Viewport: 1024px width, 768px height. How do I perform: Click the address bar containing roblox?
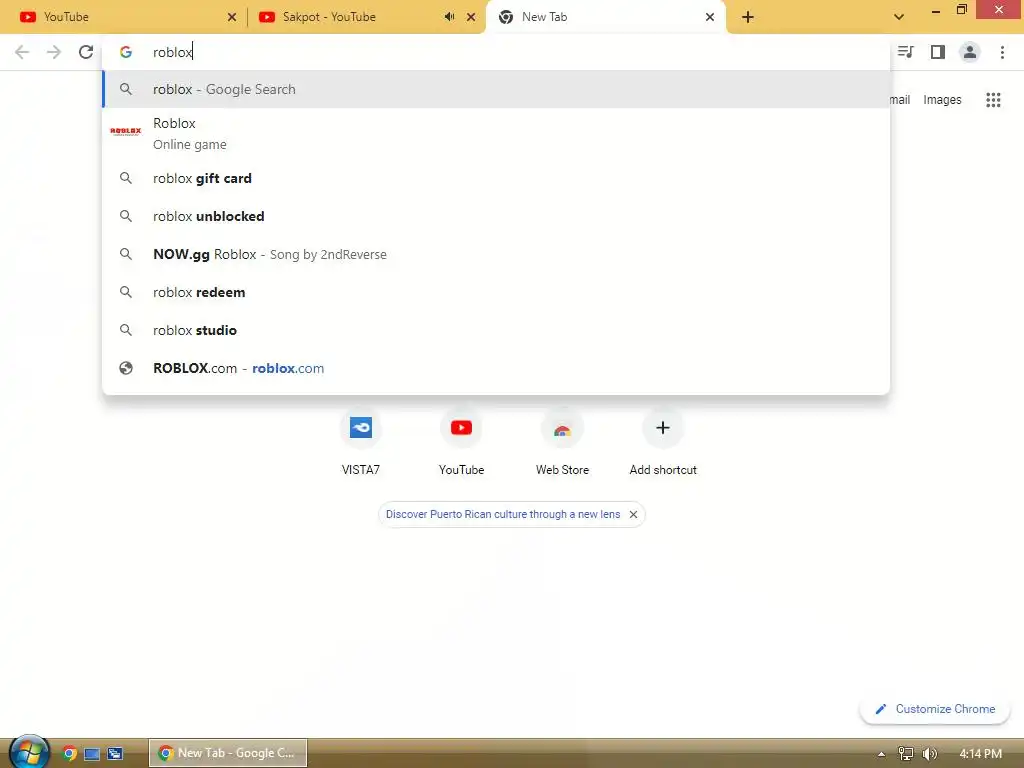(x=496, y=52)
